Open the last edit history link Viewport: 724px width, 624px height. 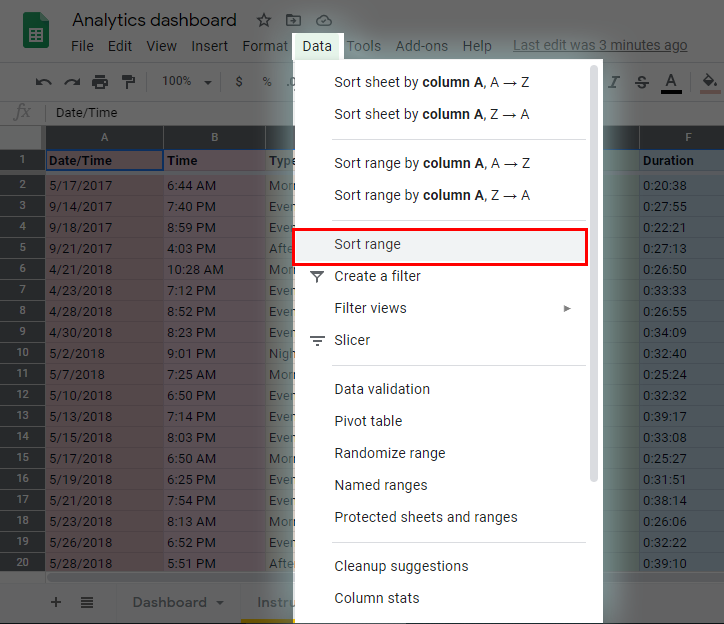tap(600, 46)
